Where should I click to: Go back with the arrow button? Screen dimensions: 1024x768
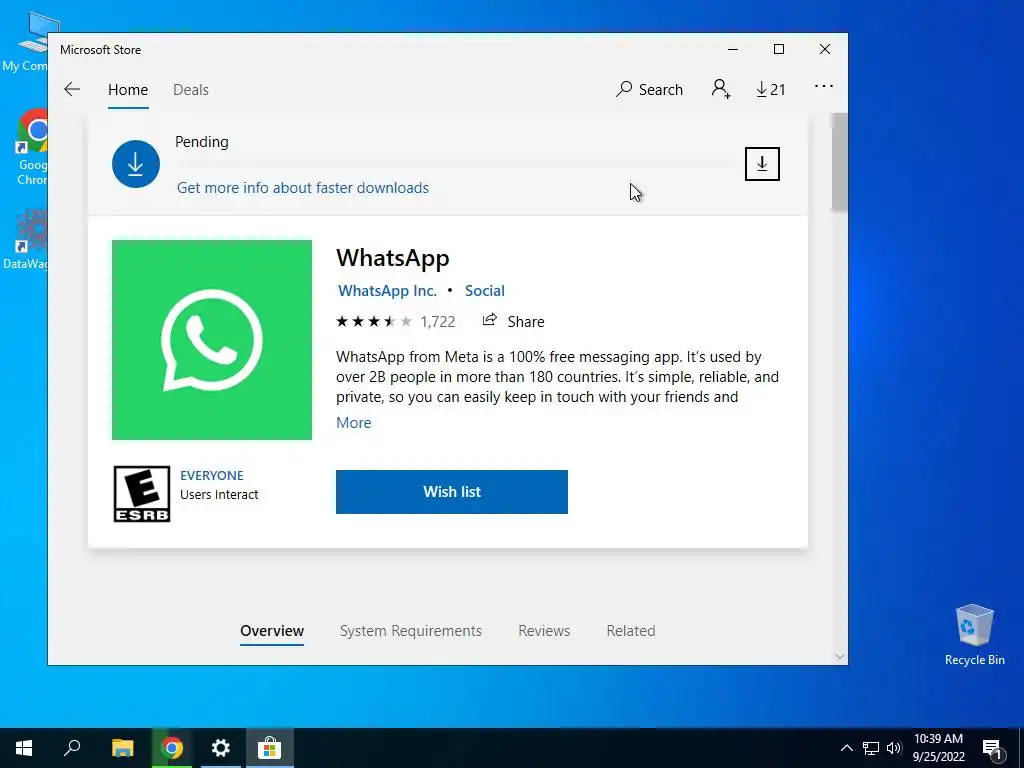point(72,89)
